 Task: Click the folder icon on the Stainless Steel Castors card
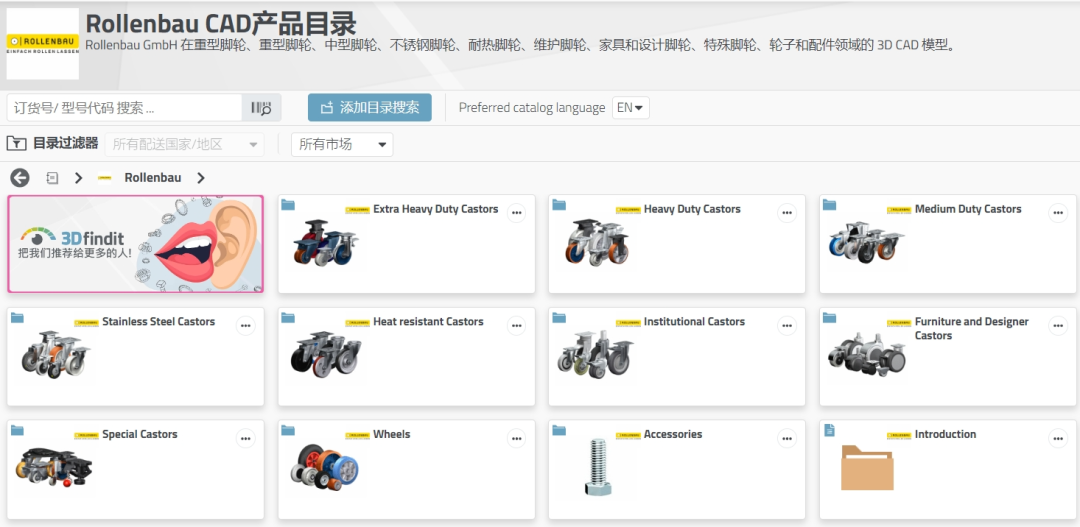click(17, 317)
